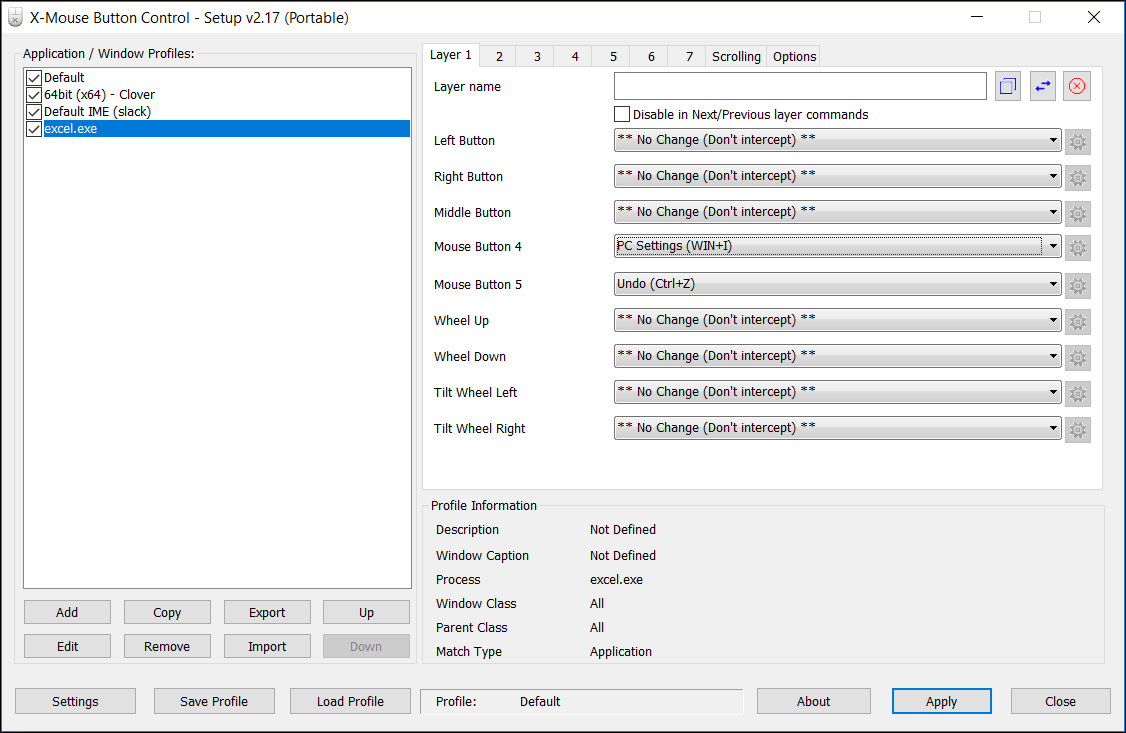Image resolution: width=1126 pixels, height=733 pixels.
Task: Switch to layer tab 4
Action: (x=575, y=57)
